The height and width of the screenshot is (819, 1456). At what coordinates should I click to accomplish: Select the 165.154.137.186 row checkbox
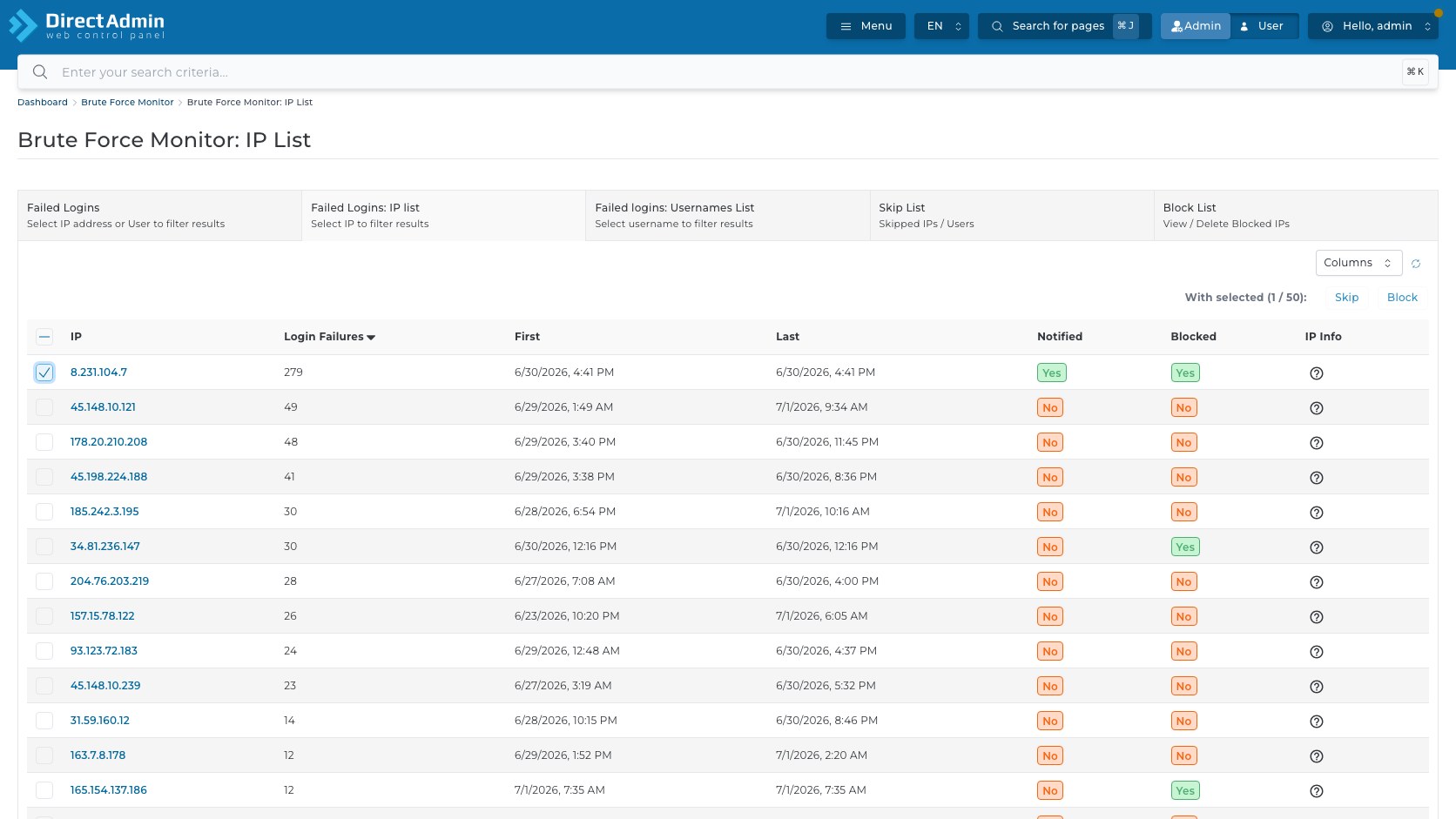[44, 790]
